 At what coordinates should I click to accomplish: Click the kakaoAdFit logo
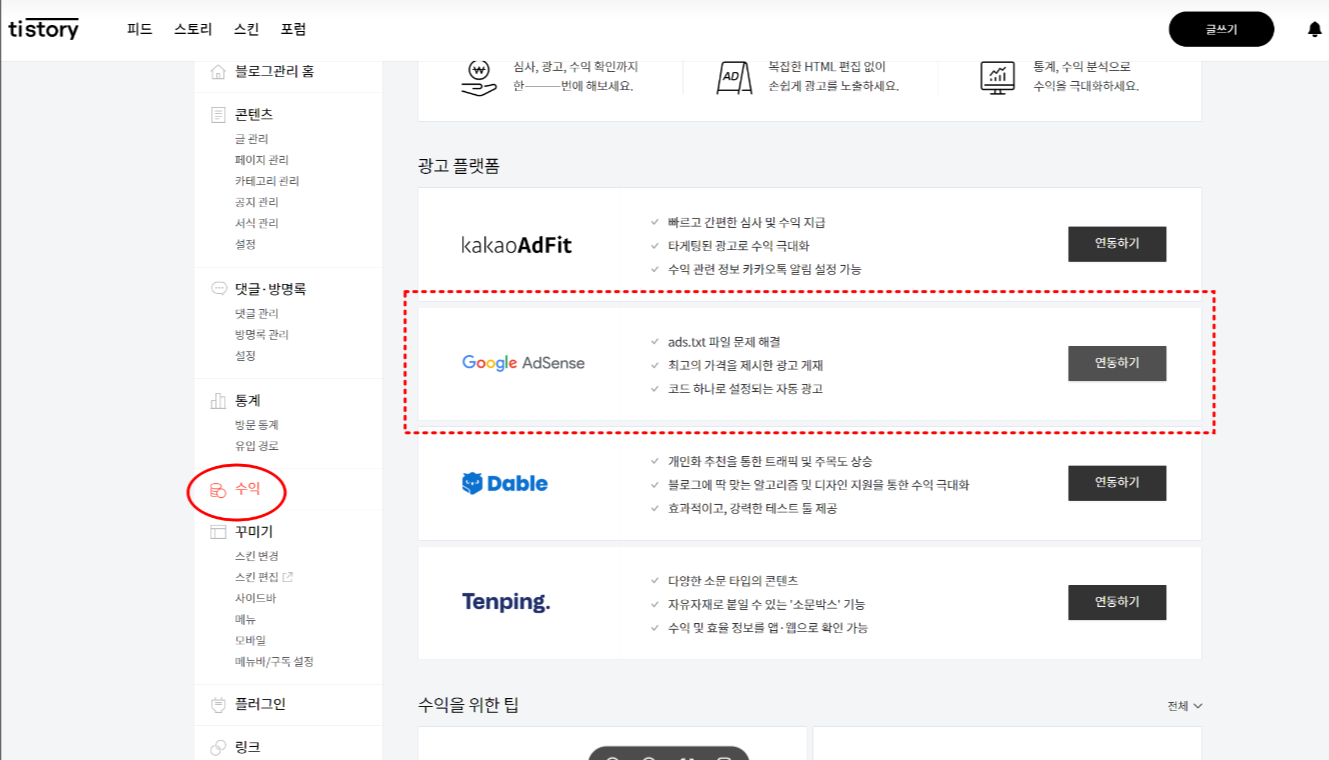pos(516,245)
